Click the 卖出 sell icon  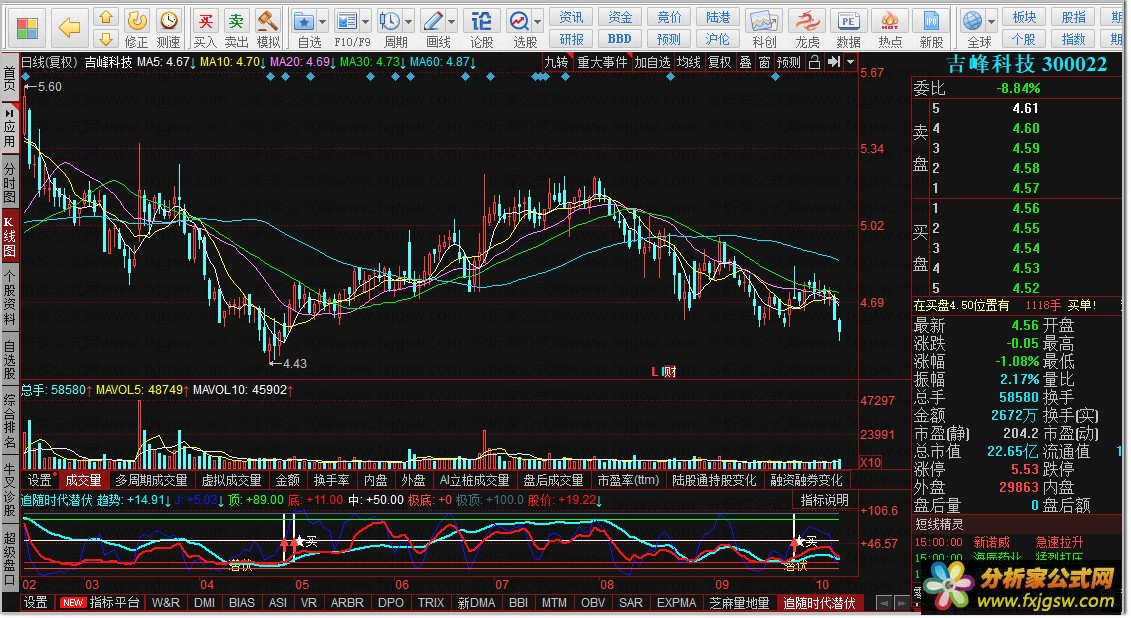[236, 29]
